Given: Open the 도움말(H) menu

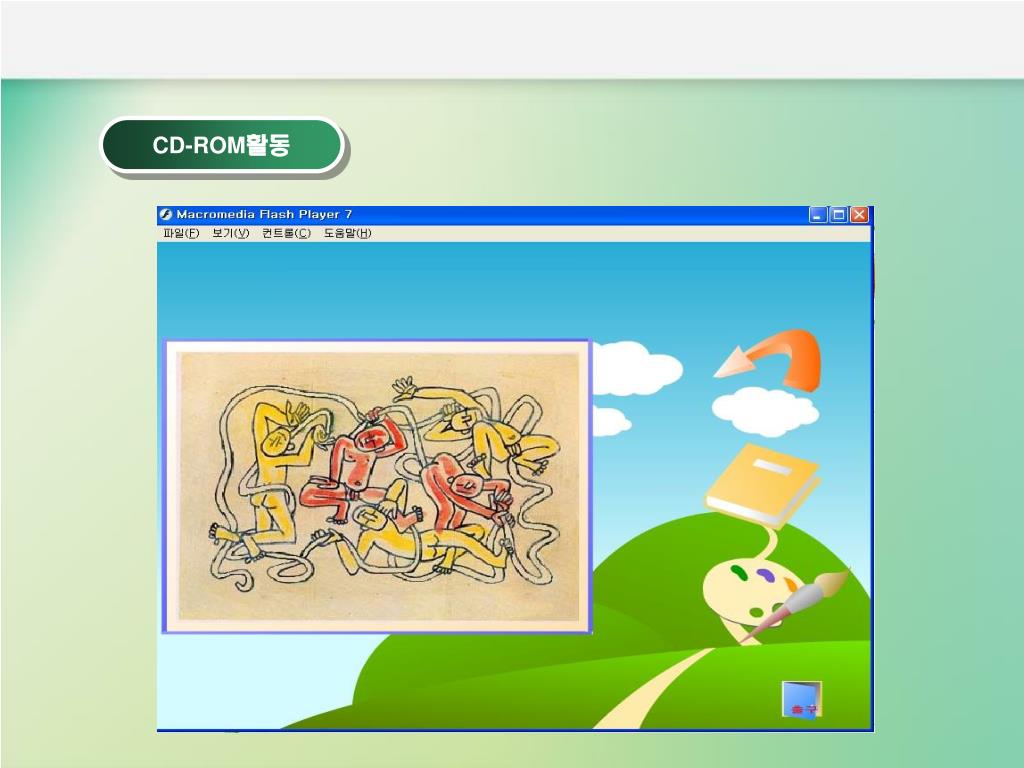Looking at the screenshot, I should [347, 233].
